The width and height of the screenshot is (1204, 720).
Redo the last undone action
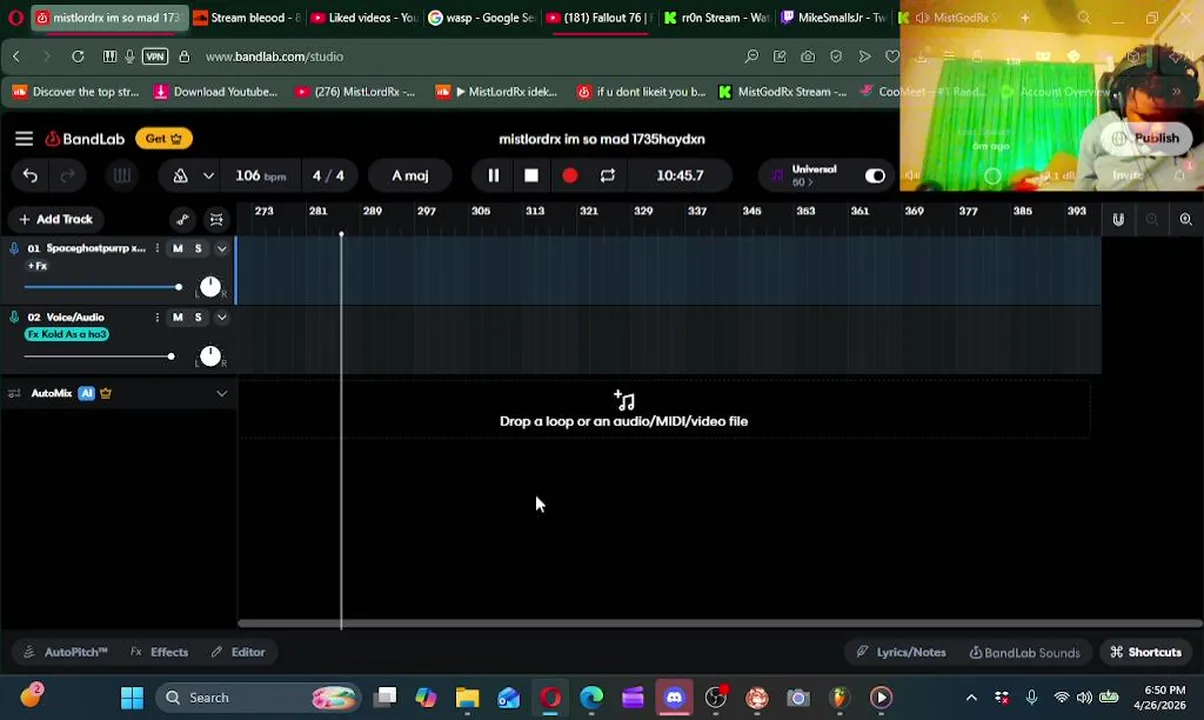click(x=67, y=176)
